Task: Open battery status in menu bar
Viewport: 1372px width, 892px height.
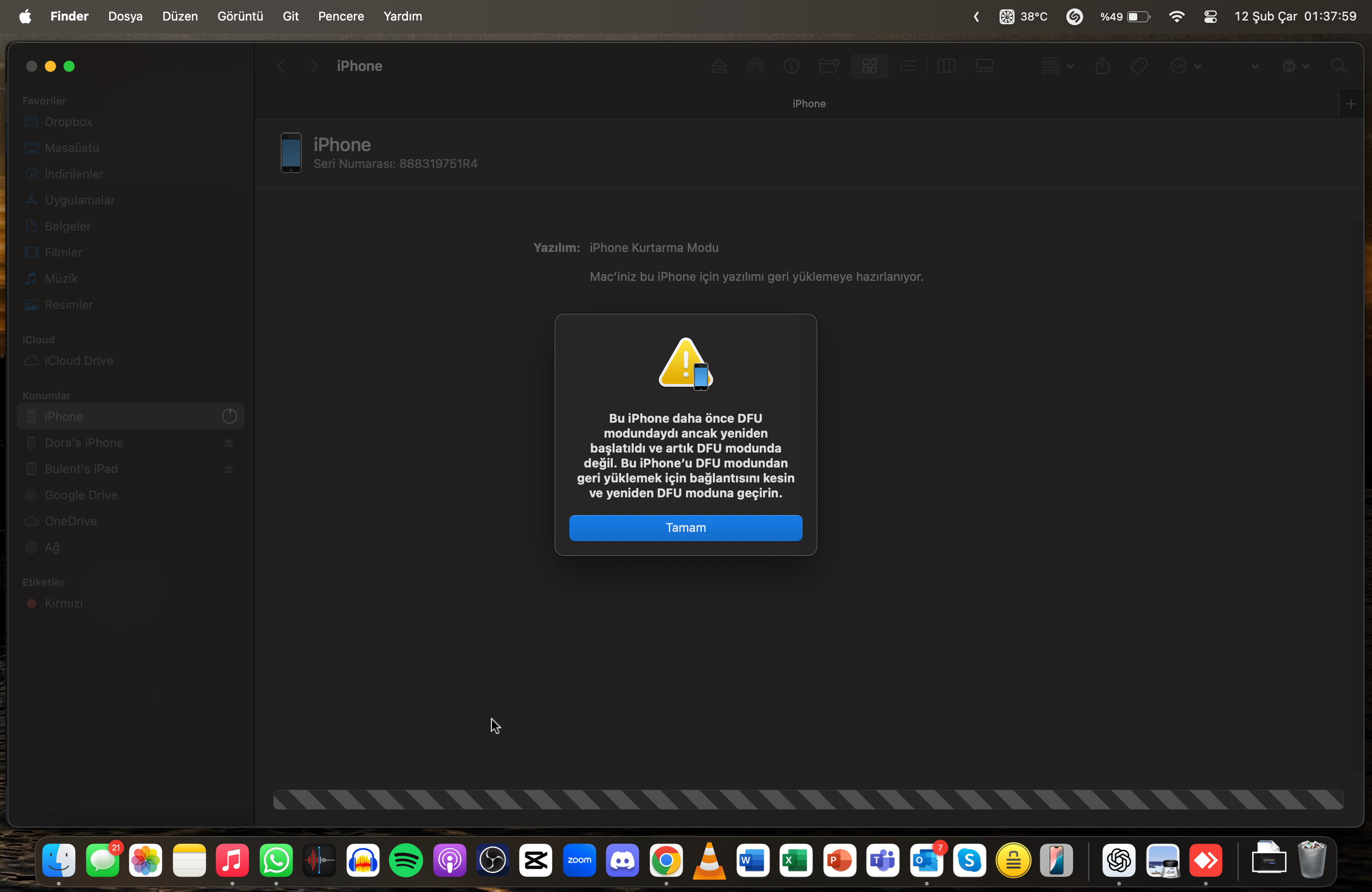Action: (1125, 16)
